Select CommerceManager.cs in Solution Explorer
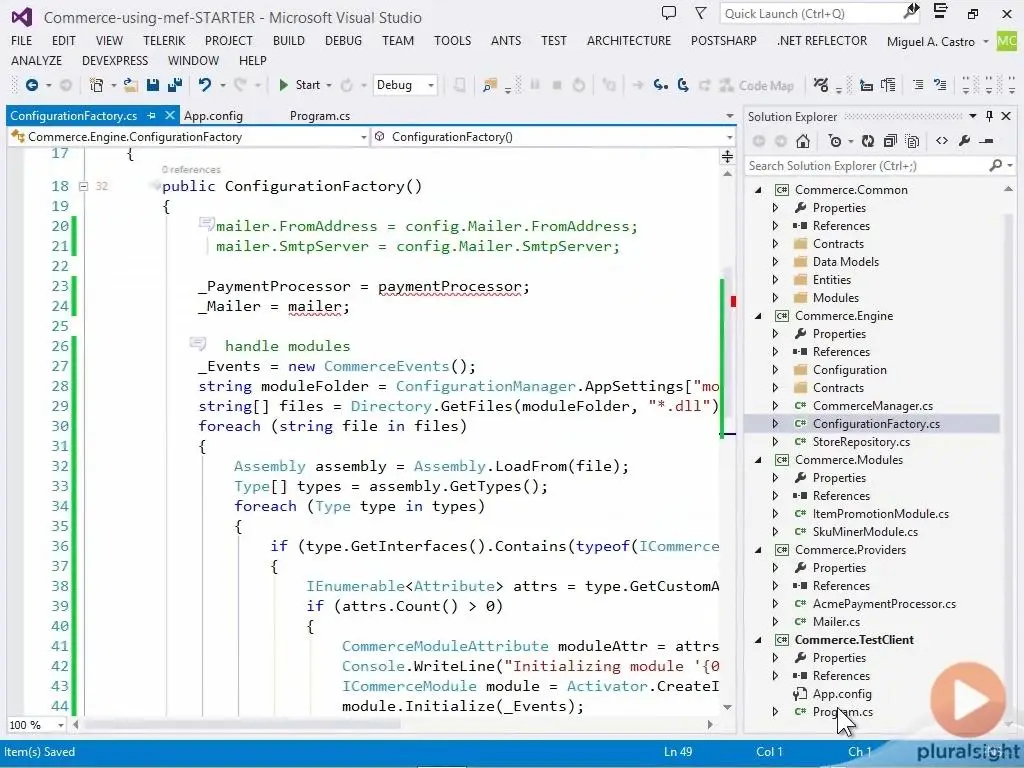The height and width of the screenshot is (768, 1024). 872,406
